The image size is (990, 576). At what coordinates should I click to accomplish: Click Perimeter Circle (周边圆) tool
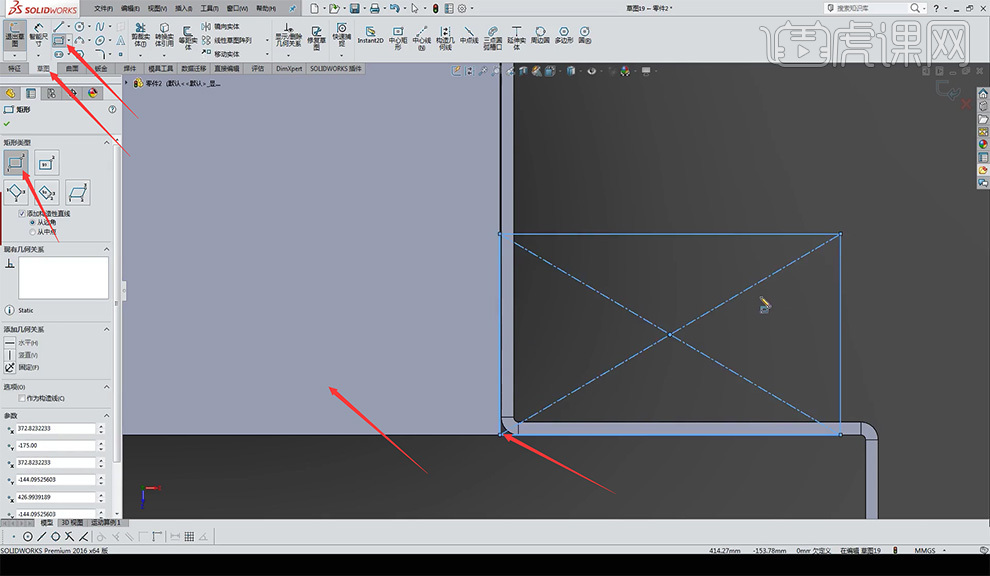point(540,35)
